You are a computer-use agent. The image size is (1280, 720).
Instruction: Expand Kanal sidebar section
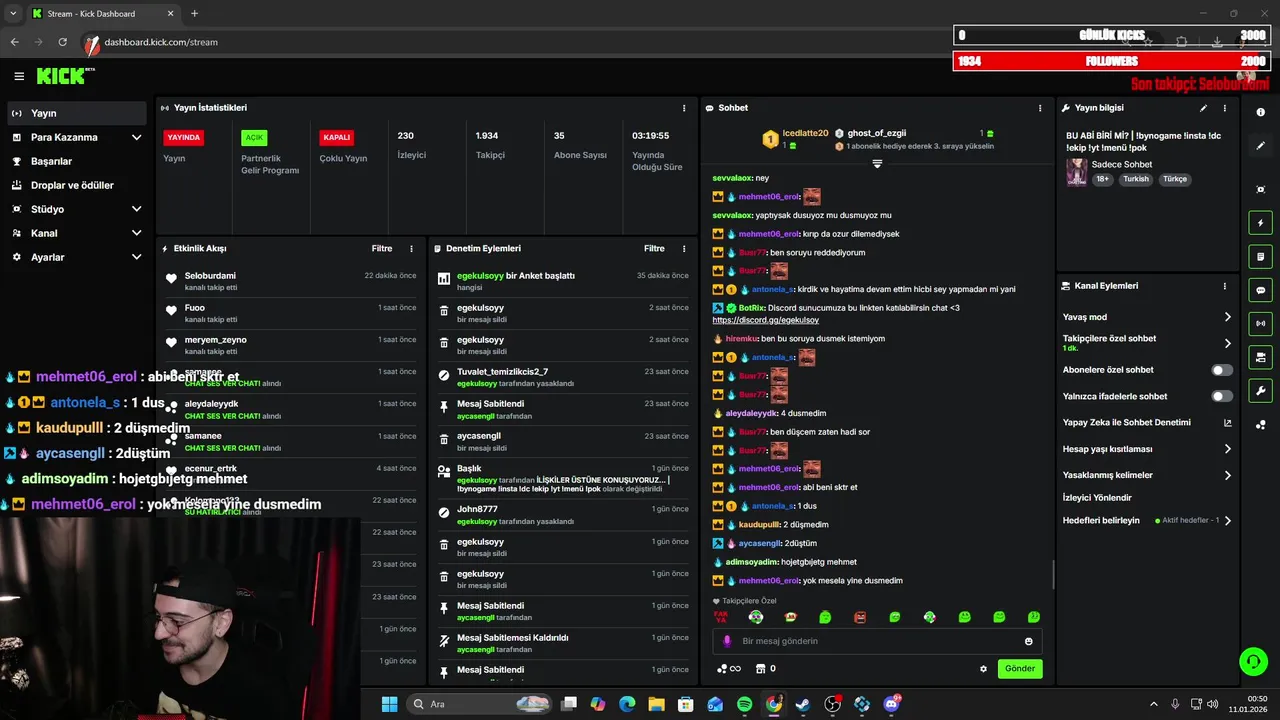pos(136,233)
